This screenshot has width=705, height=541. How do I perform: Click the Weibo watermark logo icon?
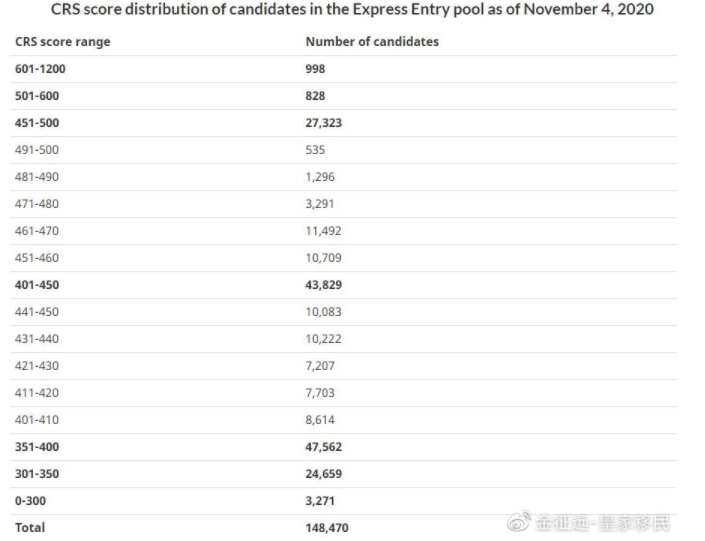(x=519, y=522)
